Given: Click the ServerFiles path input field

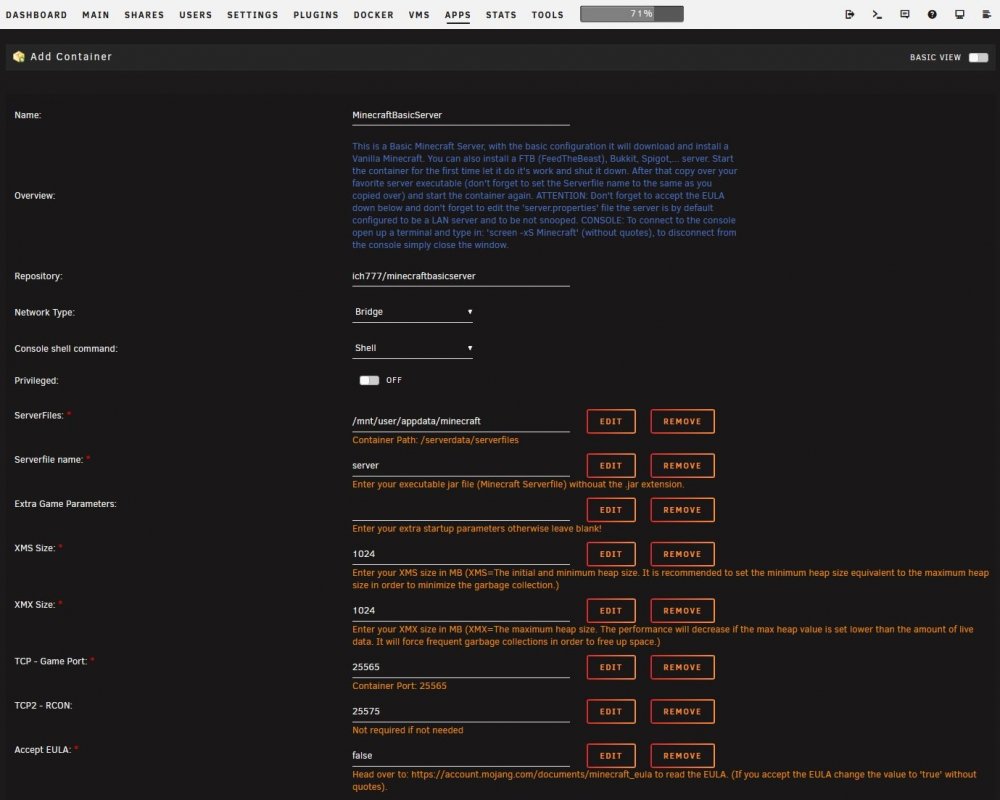Looking at the screenshot, I should point(460,421).
